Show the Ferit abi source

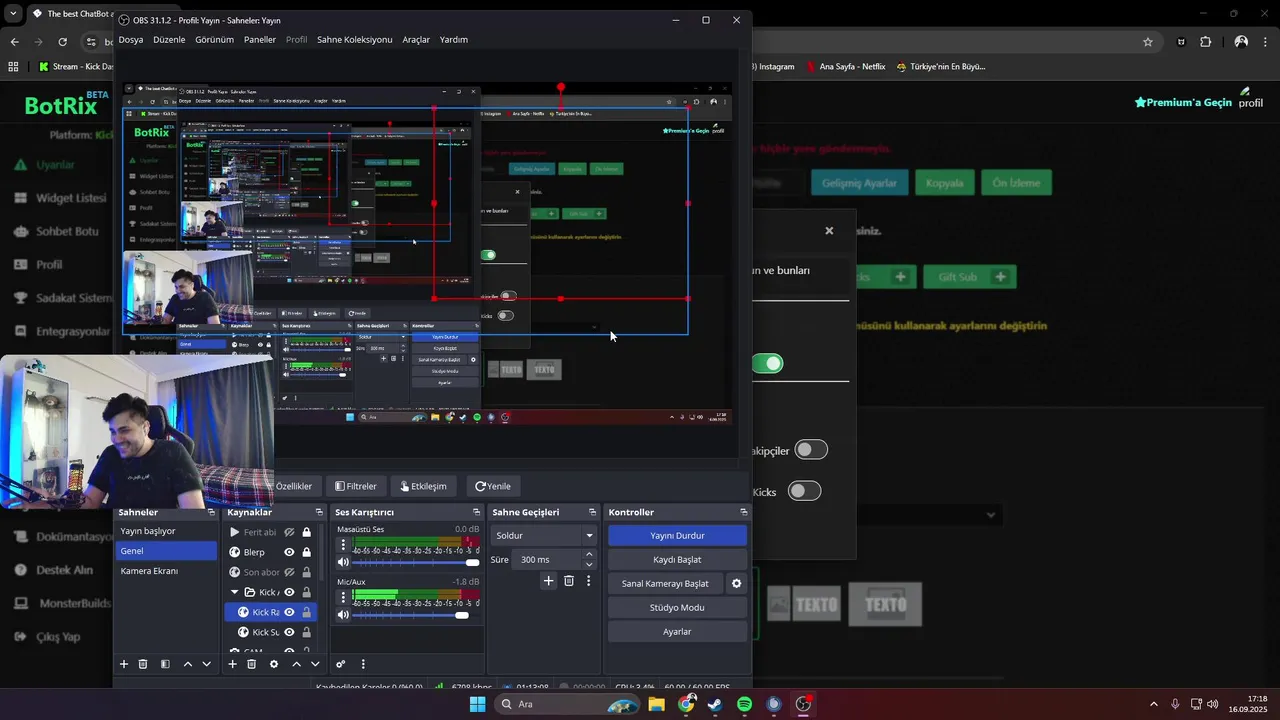click(x=289, y=532)
